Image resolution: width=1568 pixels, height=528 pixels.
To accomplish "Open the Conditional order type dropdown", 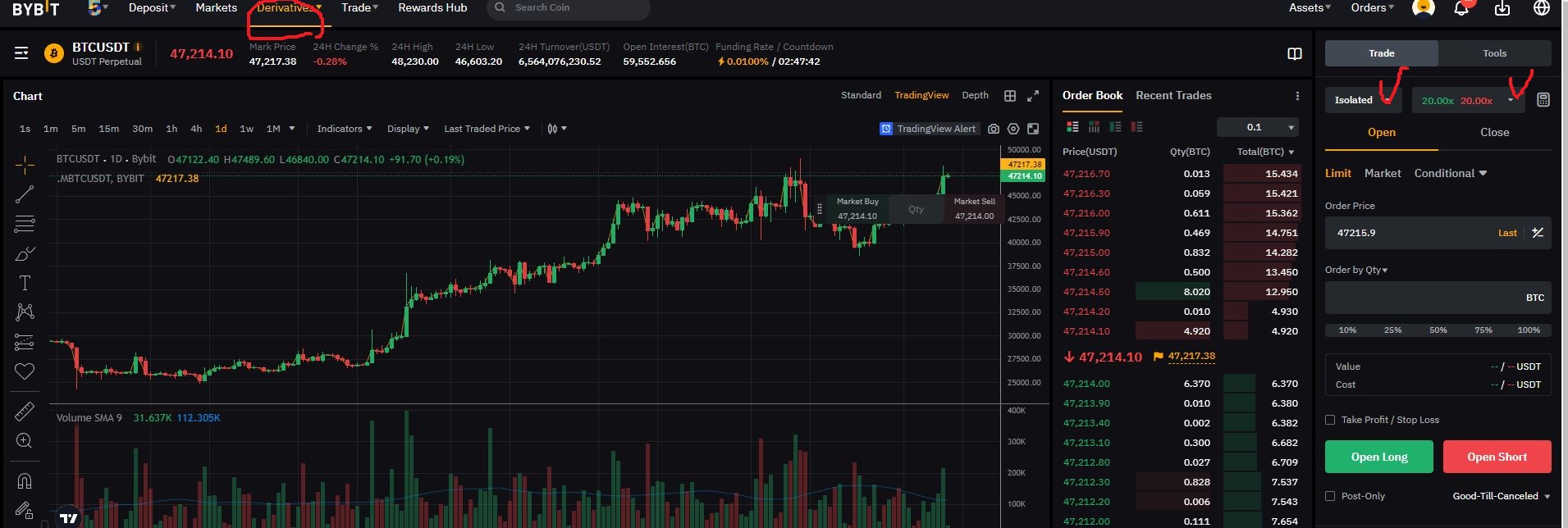I will [x=1450, y=173].
